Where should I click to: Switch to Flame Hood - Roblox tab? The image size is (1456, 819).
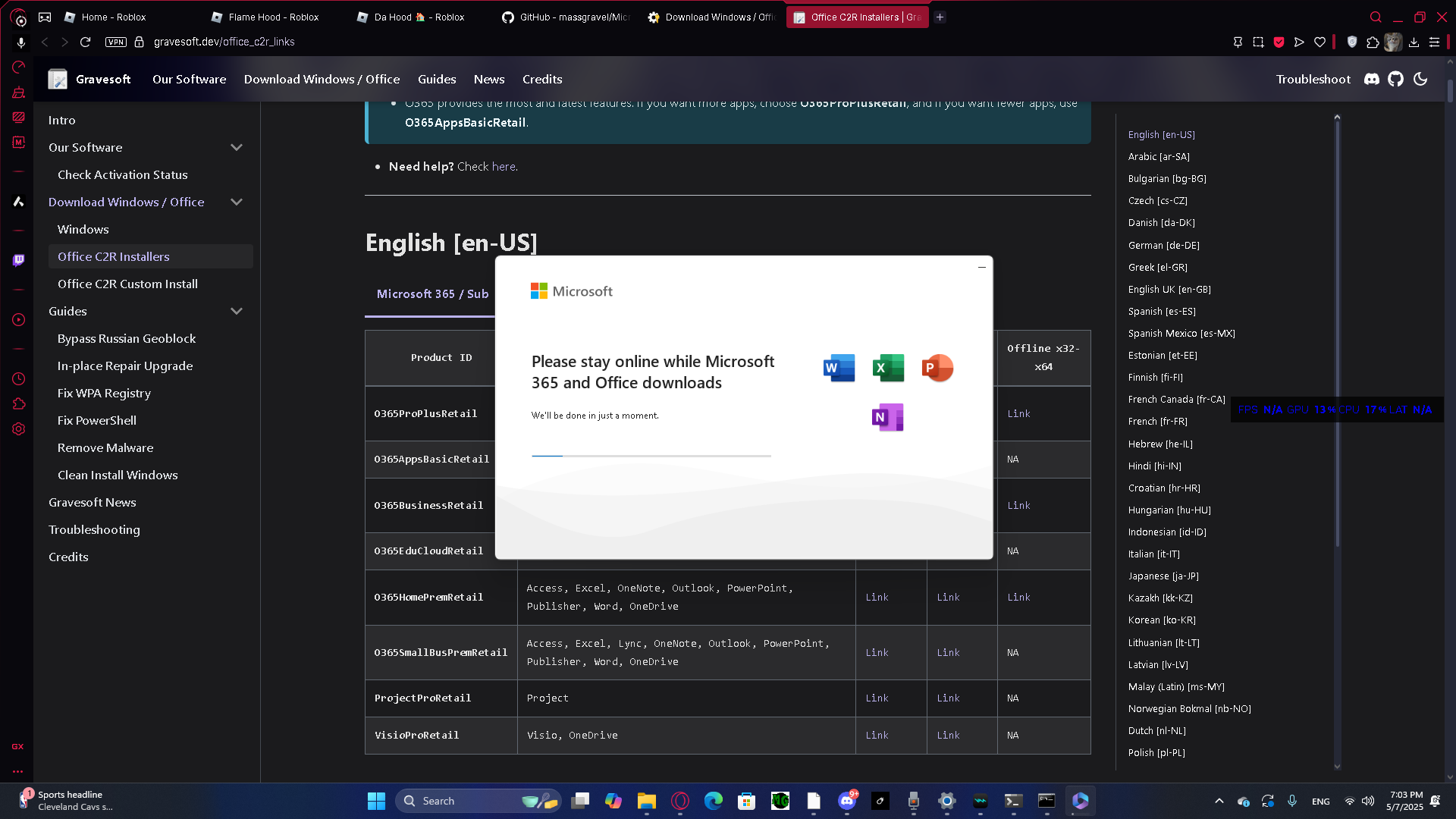273,17
